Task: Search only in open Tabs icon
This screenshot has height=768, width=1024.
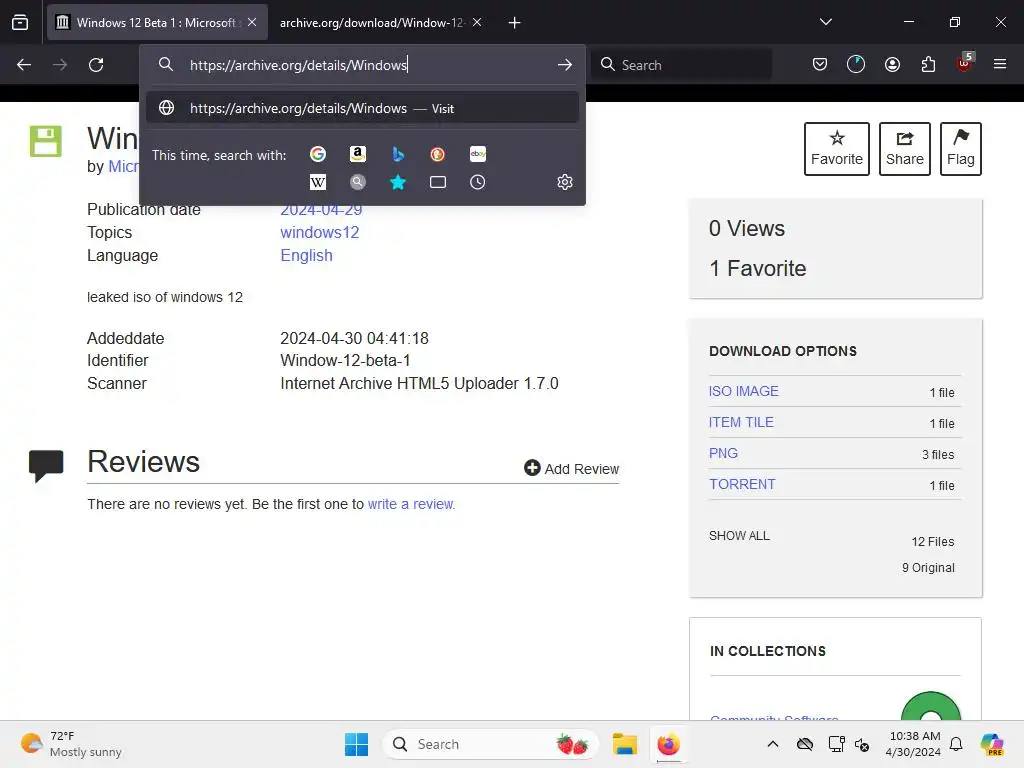Action: tap(438, 182)
